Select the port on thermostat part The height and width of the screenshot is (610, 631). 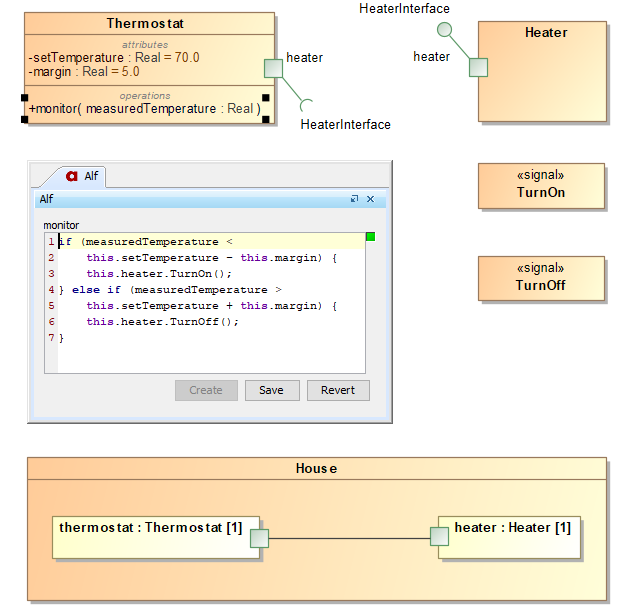(259, 539)
